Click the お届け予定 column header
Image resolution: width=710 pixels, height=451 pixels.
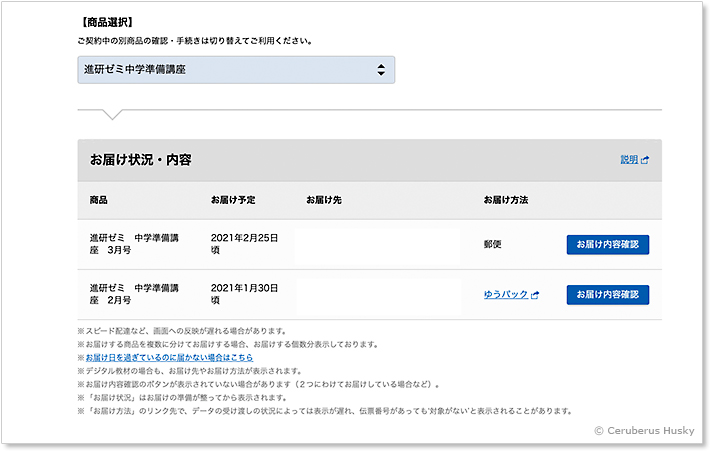click(x=233, y=200)
